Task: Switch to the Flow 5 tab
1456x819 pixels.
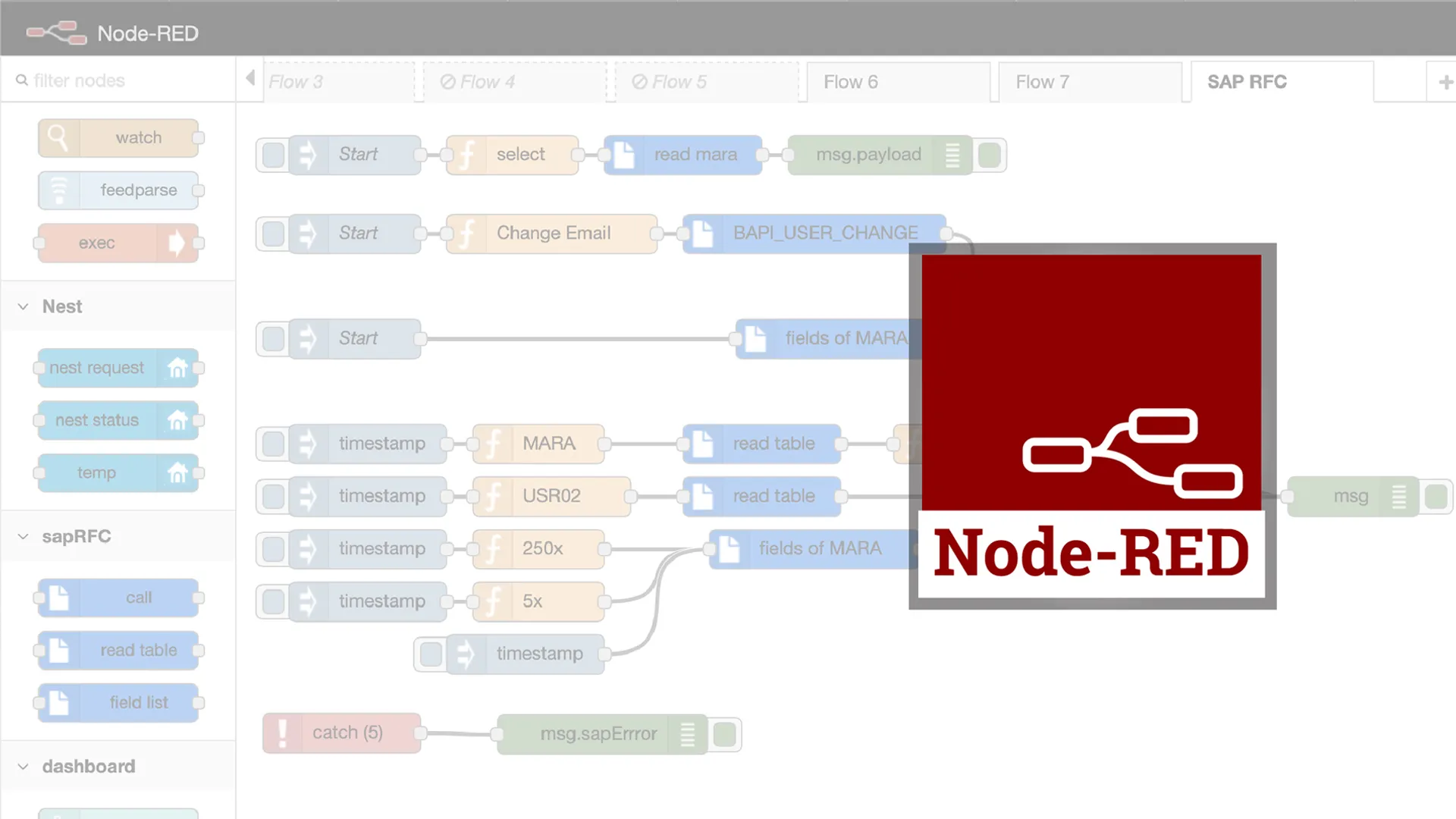Action: coord(707,82)
